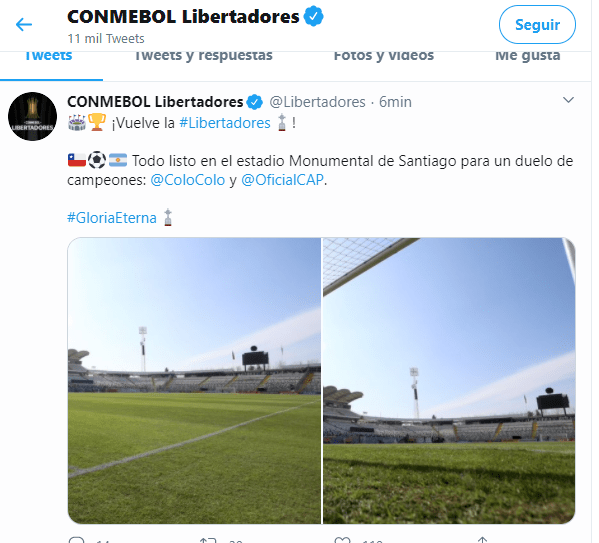Follow the account with the Seguir button
This screenshot has width=599, height=543.
tap(537, 25)
